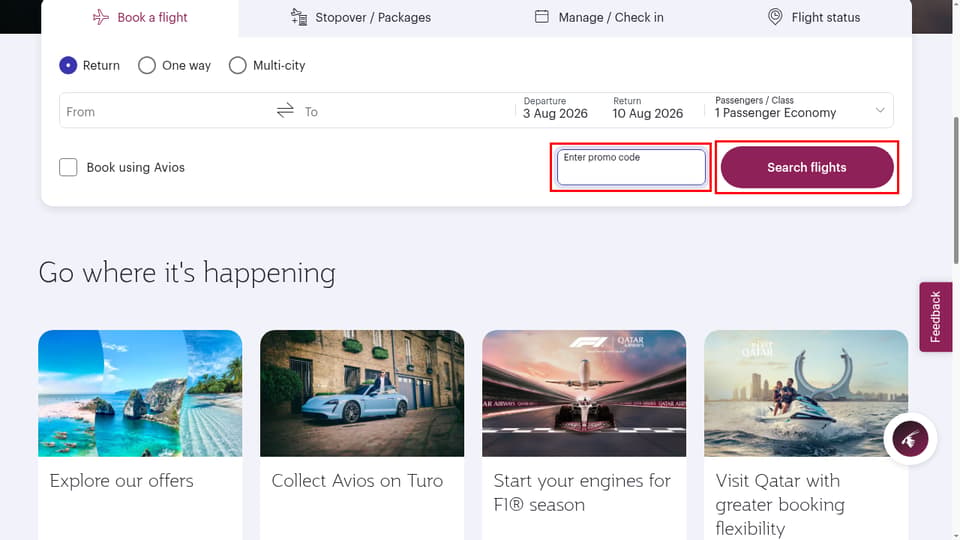The image size is (960, 540).
Task: Open the Explore our offers beach image
Action: coord(140,393)
